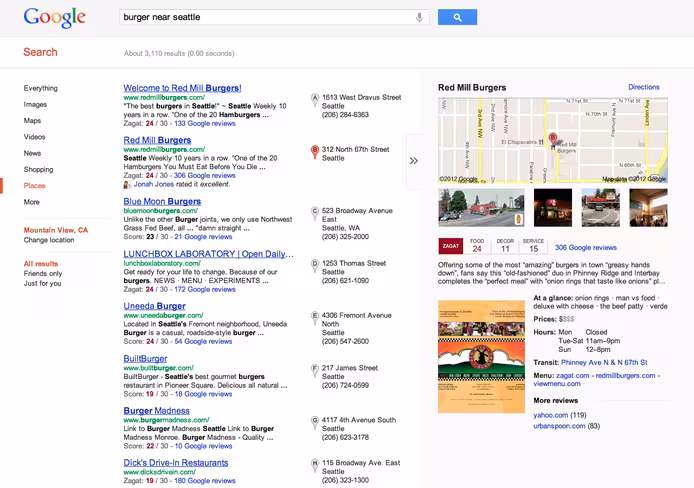The image size is (694, 488).
Task: Click the Red Mill Burgers map preview
Action: (553, 140)
